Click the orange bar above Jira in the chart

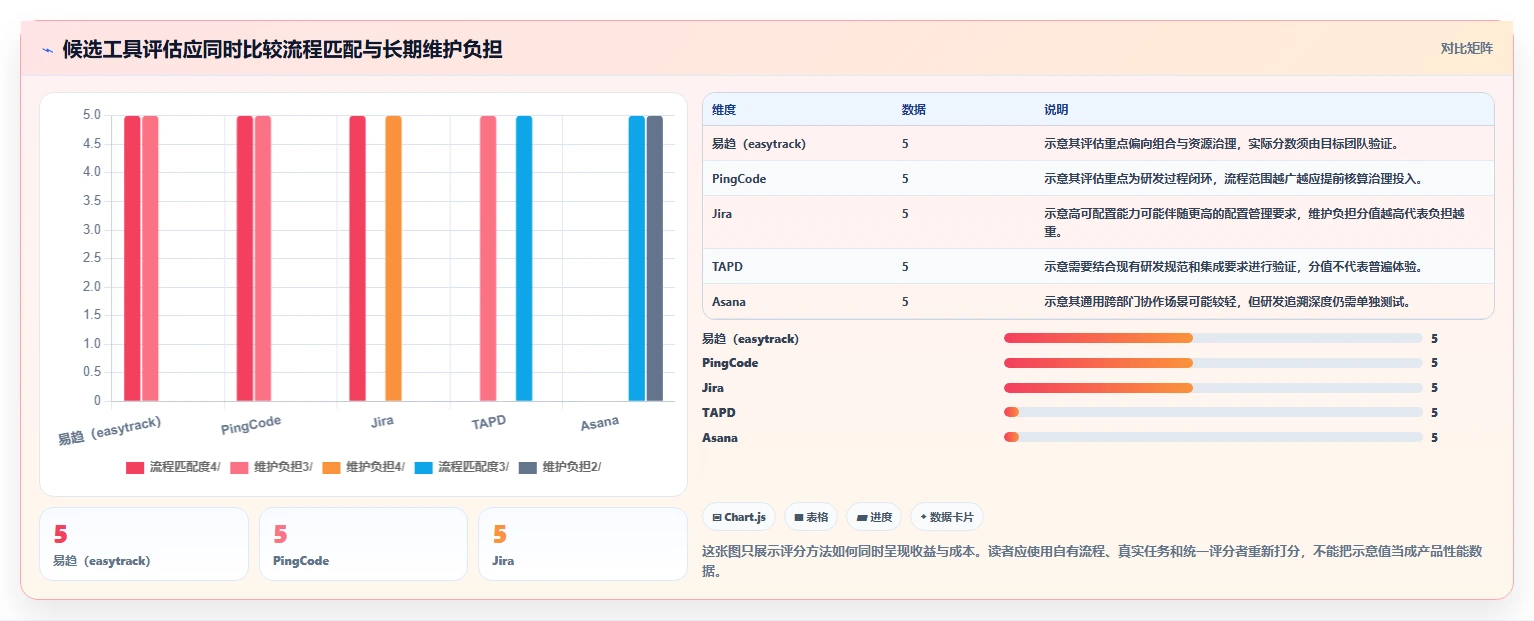(393, 258)
